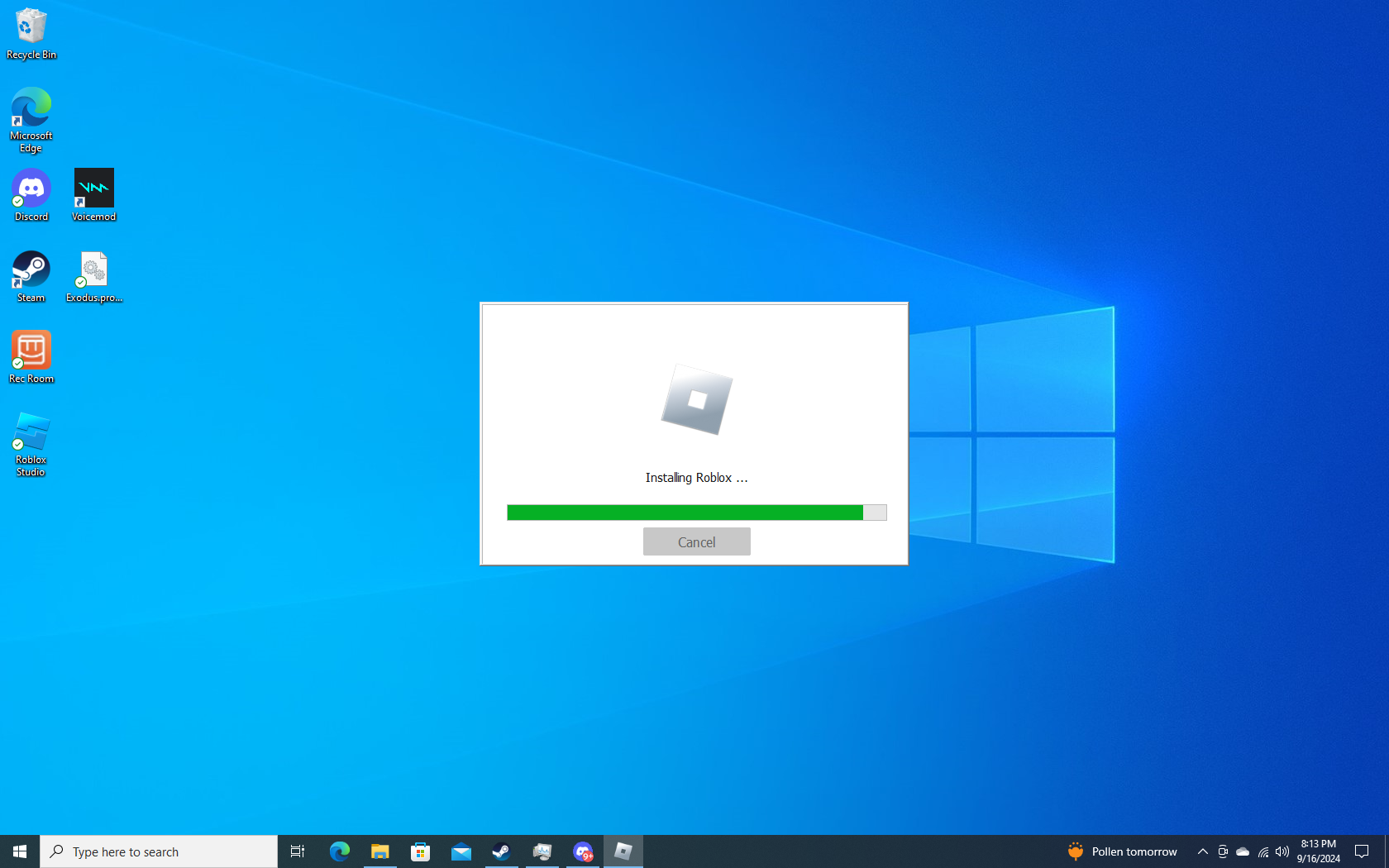Click the Meet Now tray icon
This screenshot has width=1389, height=868.
(x=1223, y=851)
